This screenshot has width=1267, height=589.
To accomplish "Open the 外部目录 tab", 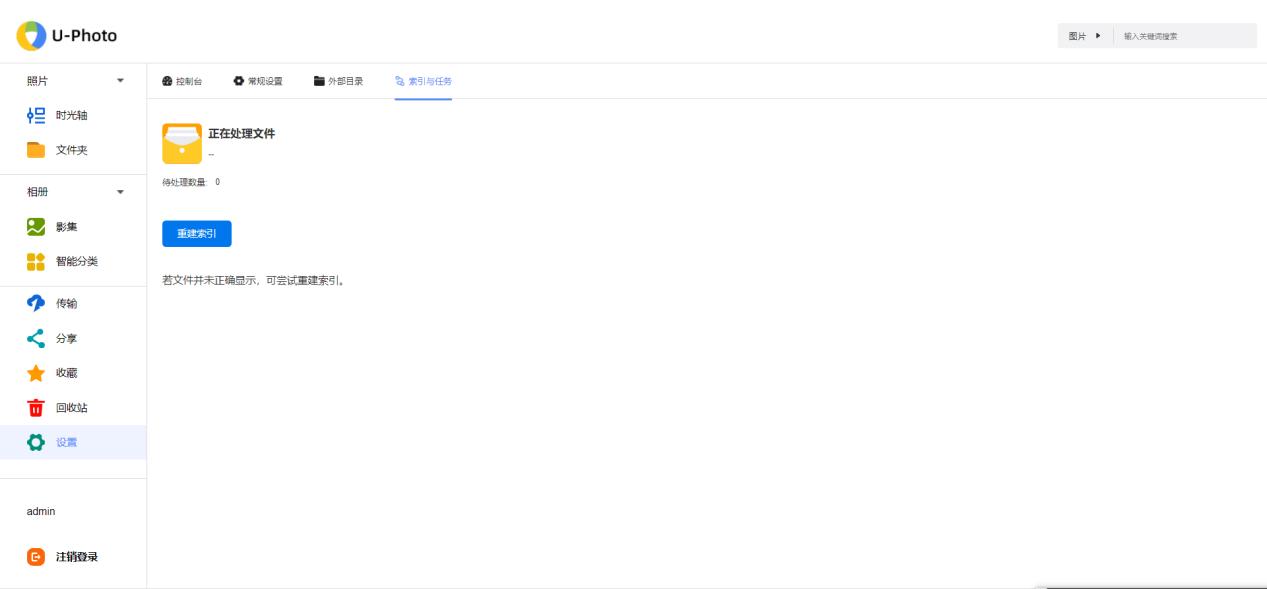I will [338, 81].
